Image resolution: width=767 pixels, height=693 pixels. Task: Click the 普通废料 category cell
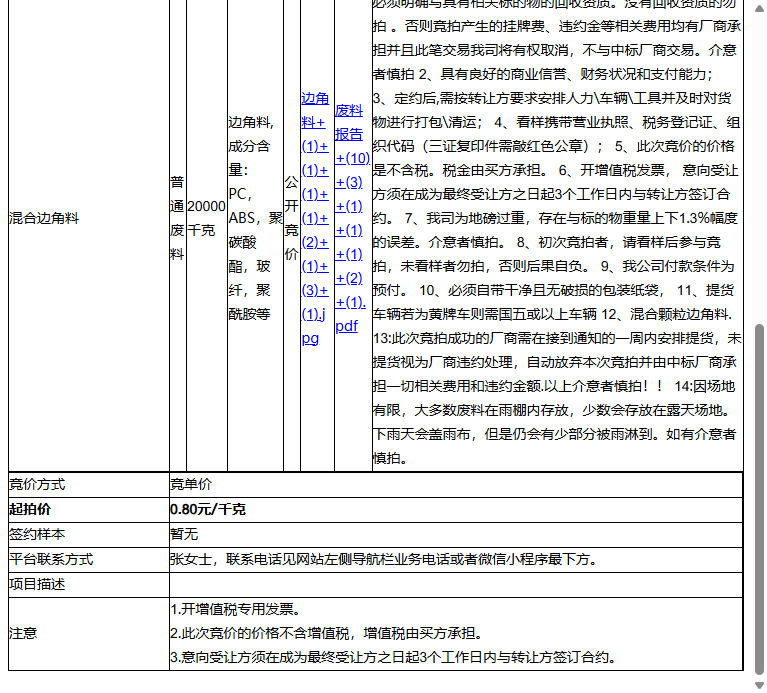pyautogui.click(x=177, y=218)
